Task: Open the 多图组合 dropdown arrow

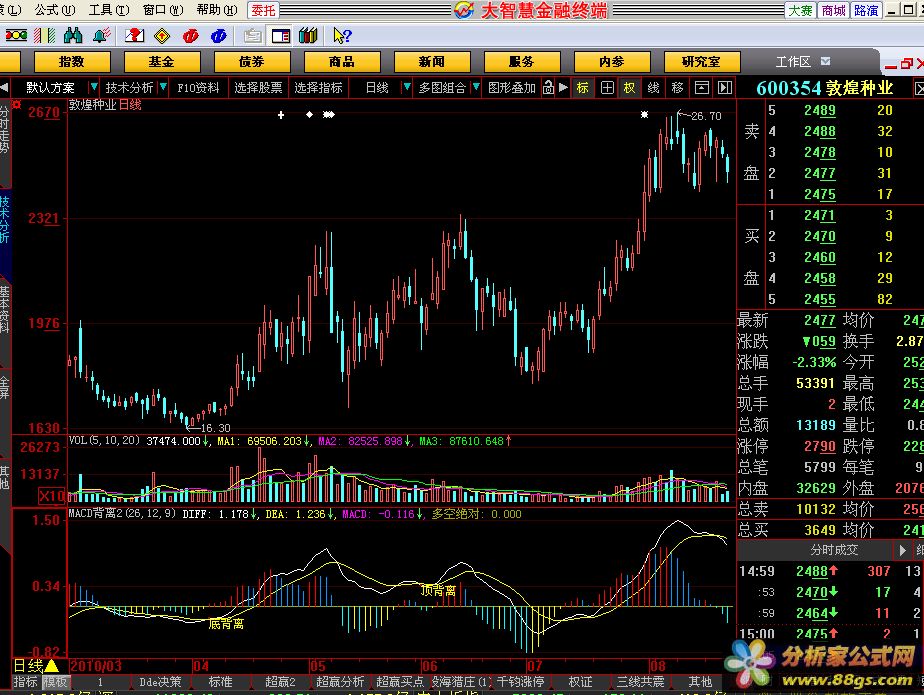Action: click(476, 88)
